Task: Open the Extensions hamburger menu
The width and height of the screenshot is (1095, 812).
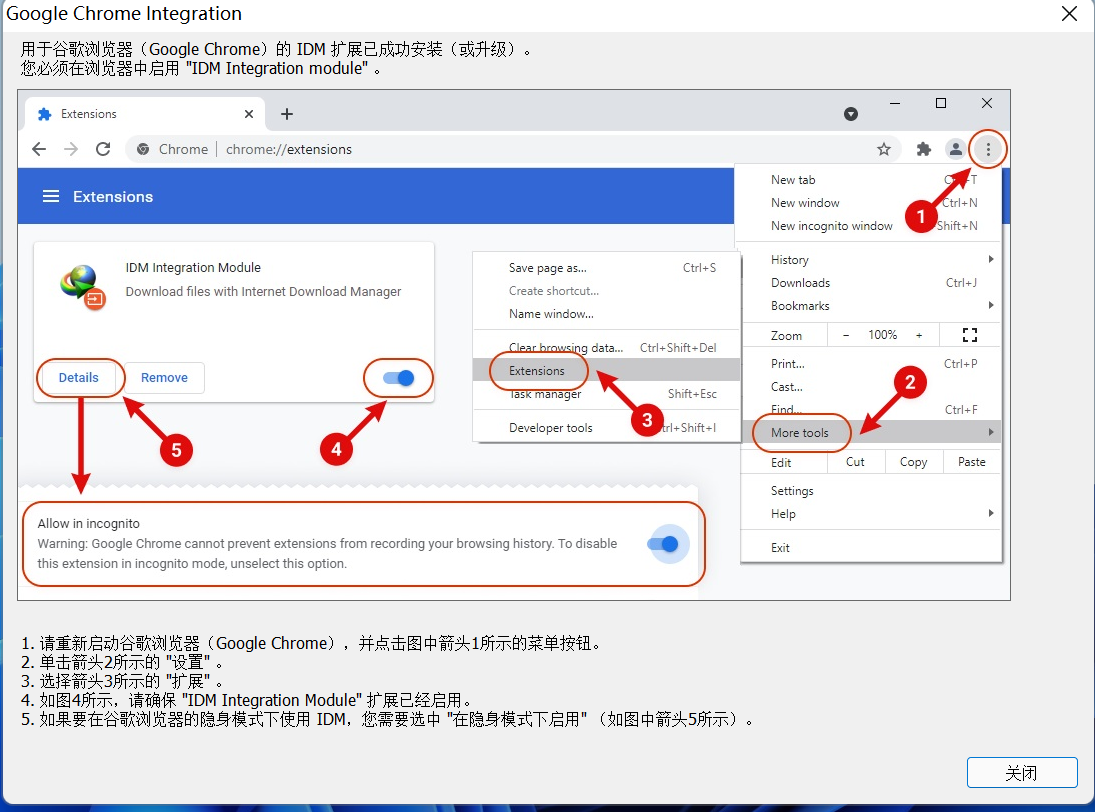Action: point(51,196)
